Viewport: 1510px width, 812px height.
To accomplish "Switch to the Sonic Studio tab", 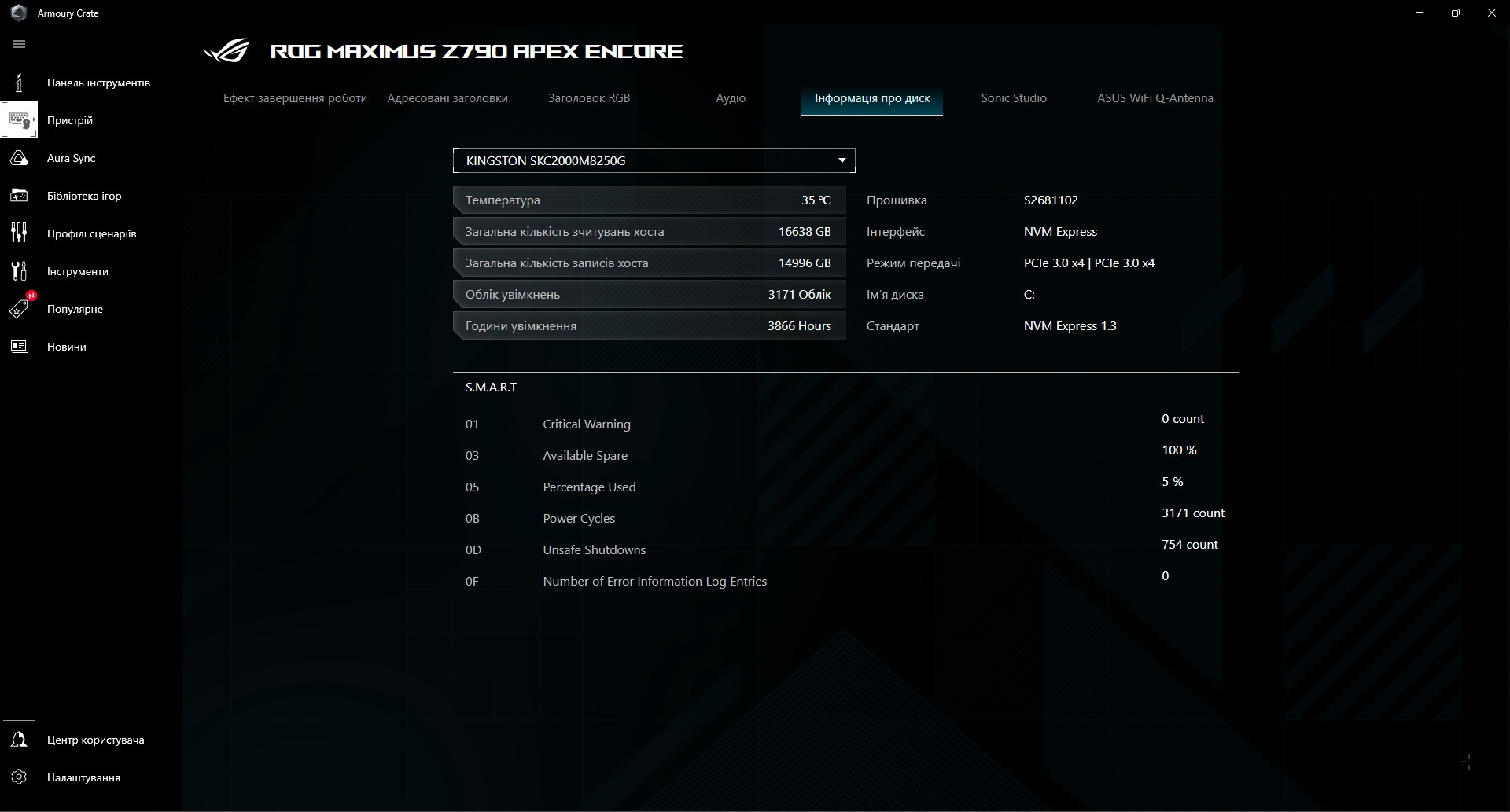I will pyautogui.click(x=1013, y=97).
